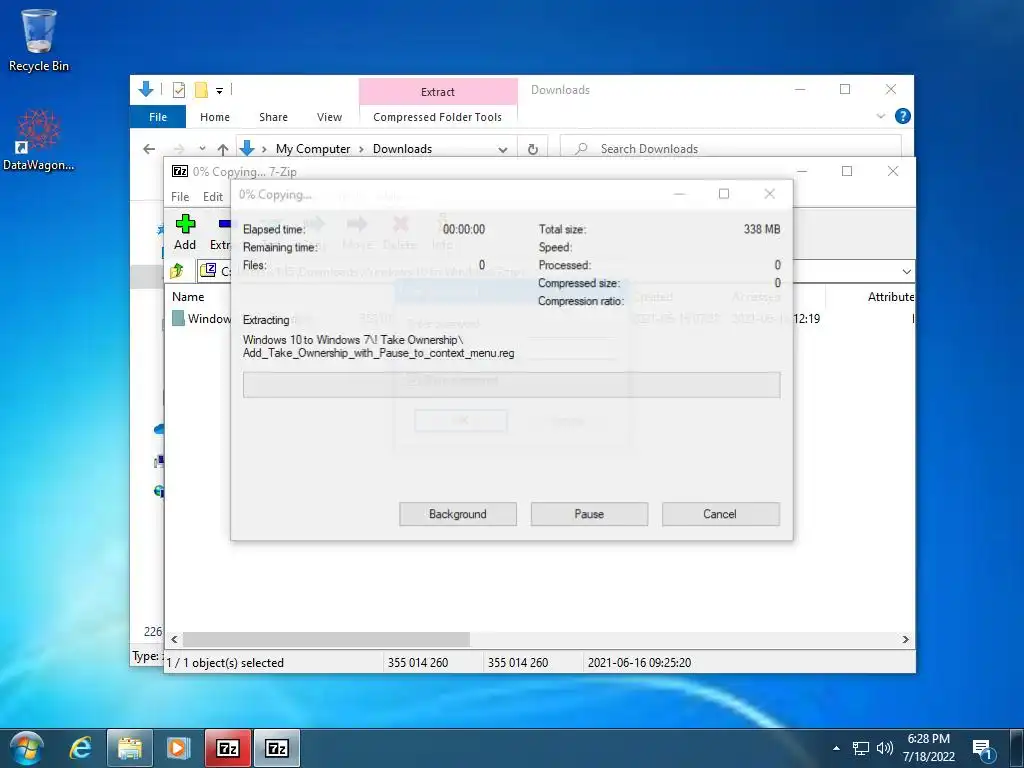This screenshot has height=768, width=1024.
Task: Open the File tab in Explorer
Action: point(158,117)
